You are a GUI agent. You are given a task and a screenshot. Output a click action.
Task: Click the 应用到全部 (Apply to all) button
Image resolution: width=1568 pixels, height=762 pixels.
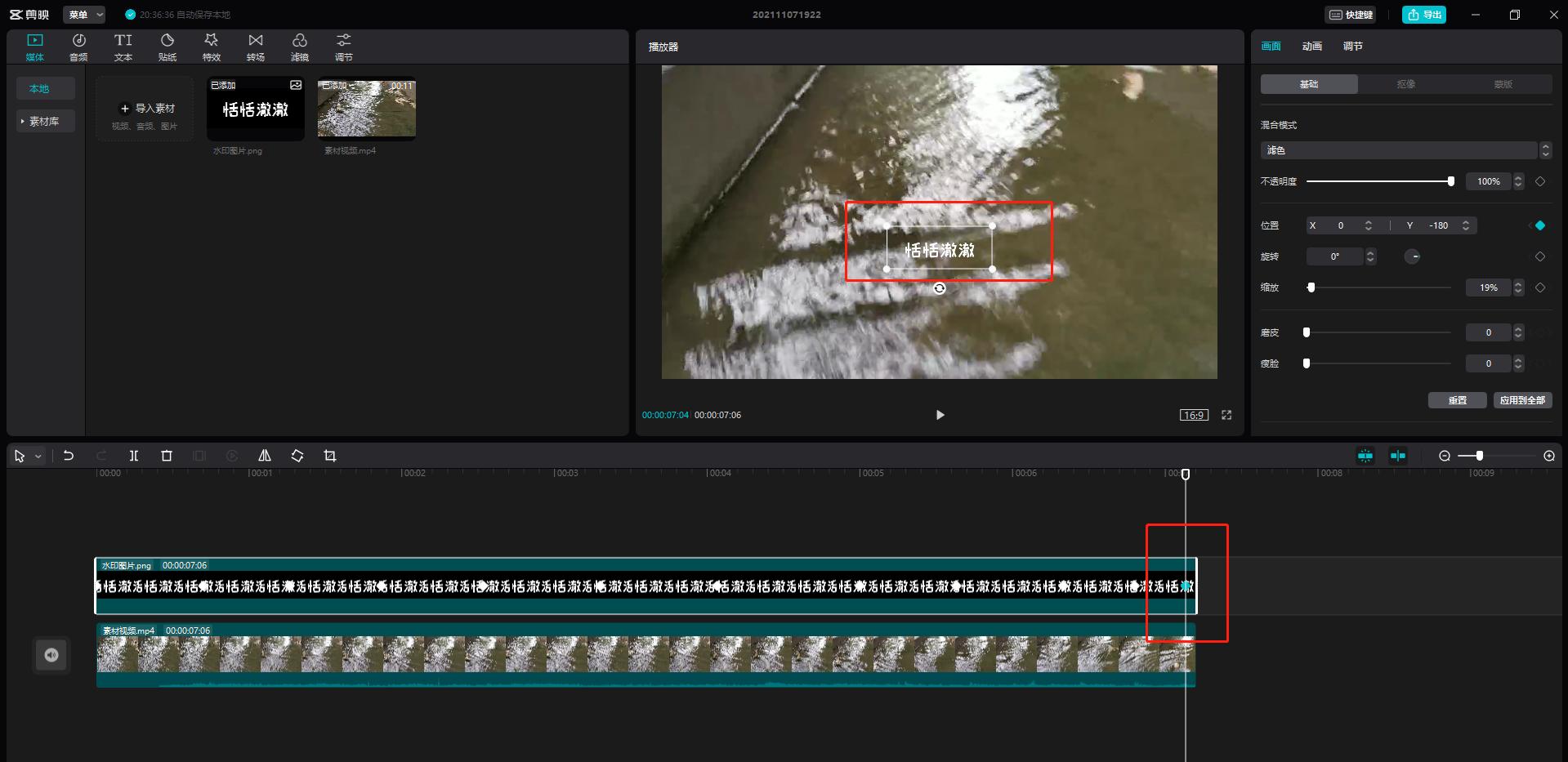tap(1522, 400)
